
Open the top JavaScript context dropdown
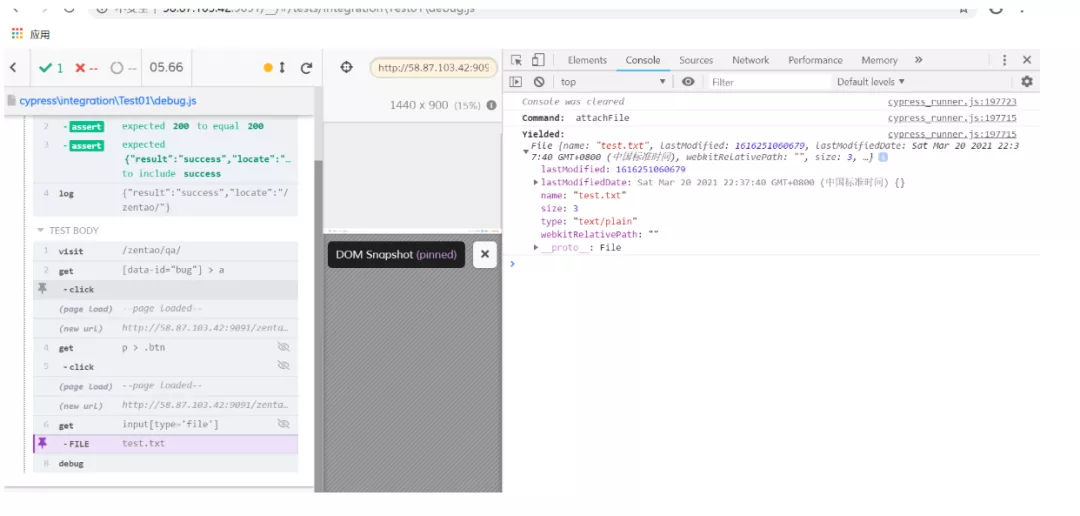614,81
